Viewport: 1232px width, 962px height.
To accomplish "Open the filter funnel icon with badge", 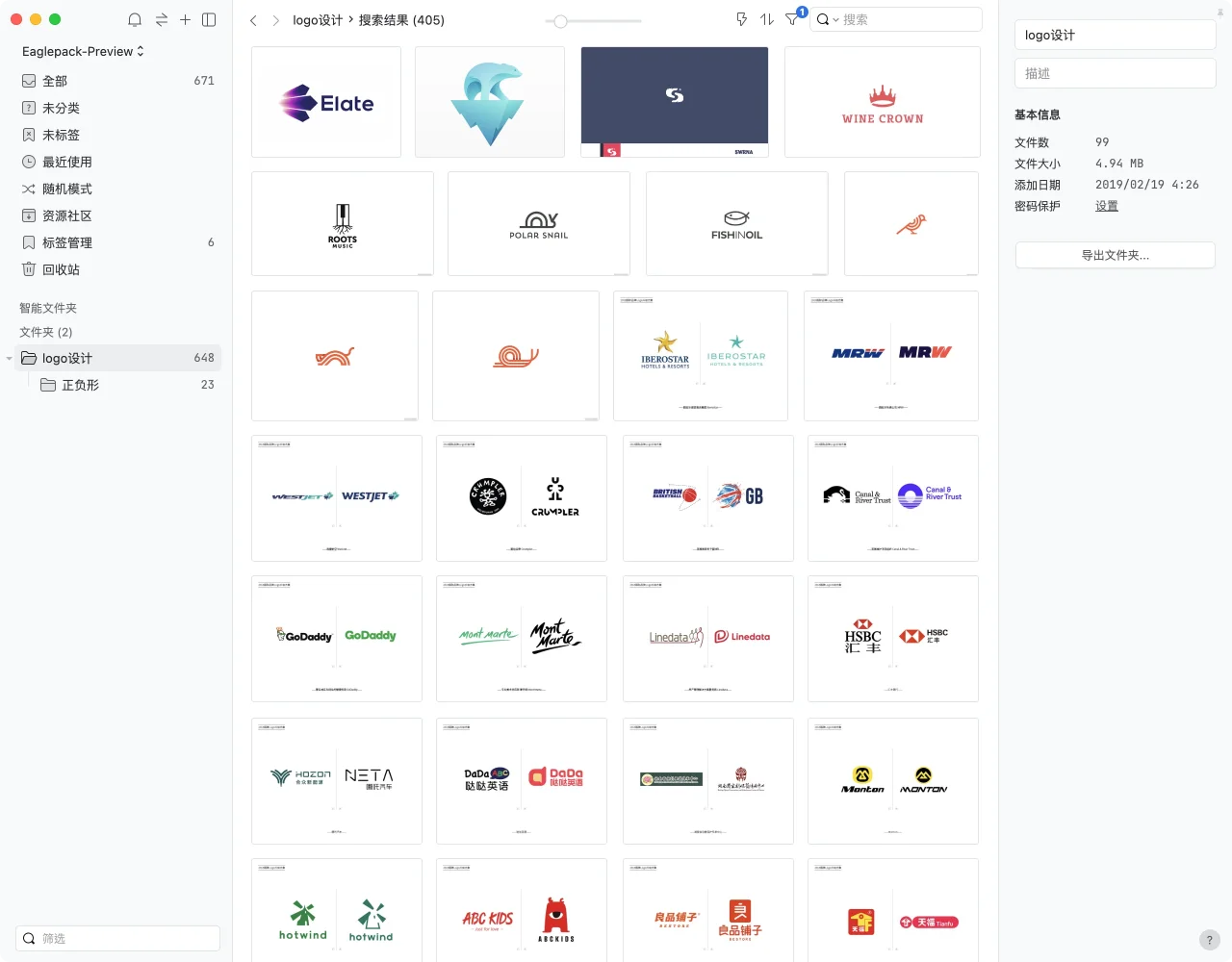I will (x=792, y=19).
